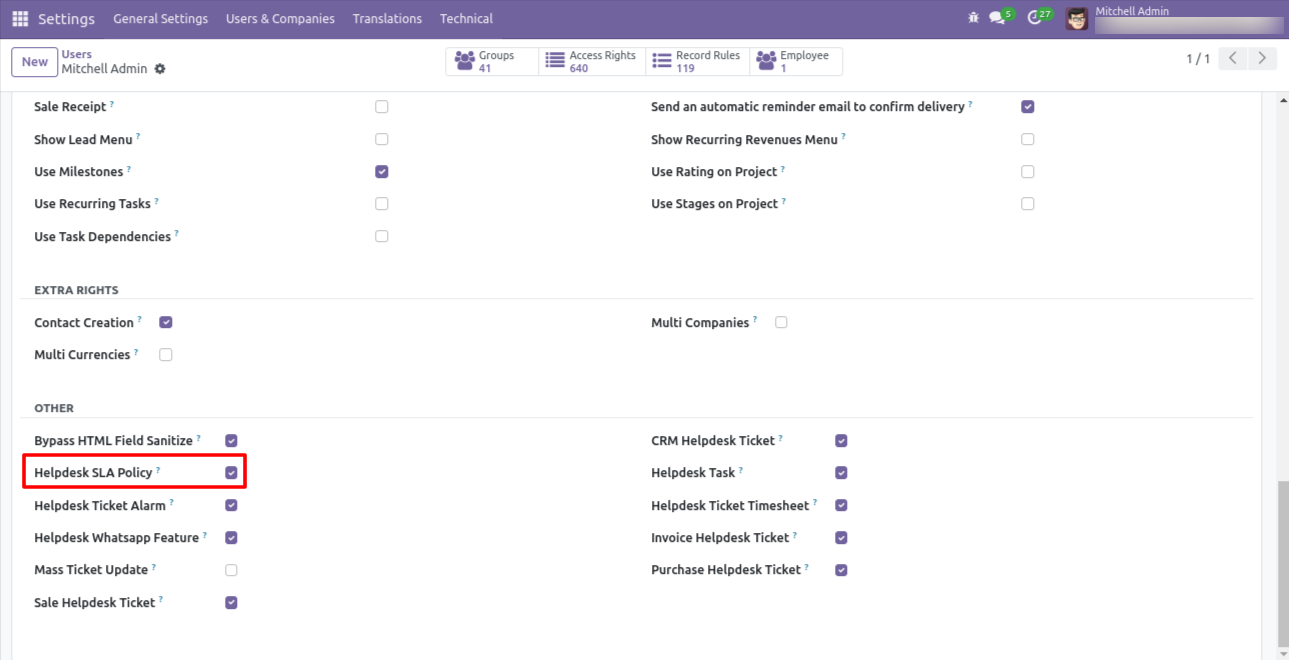Show help tooltip for Use Rating on Project
1289x660 pixels.
[783, 168]
